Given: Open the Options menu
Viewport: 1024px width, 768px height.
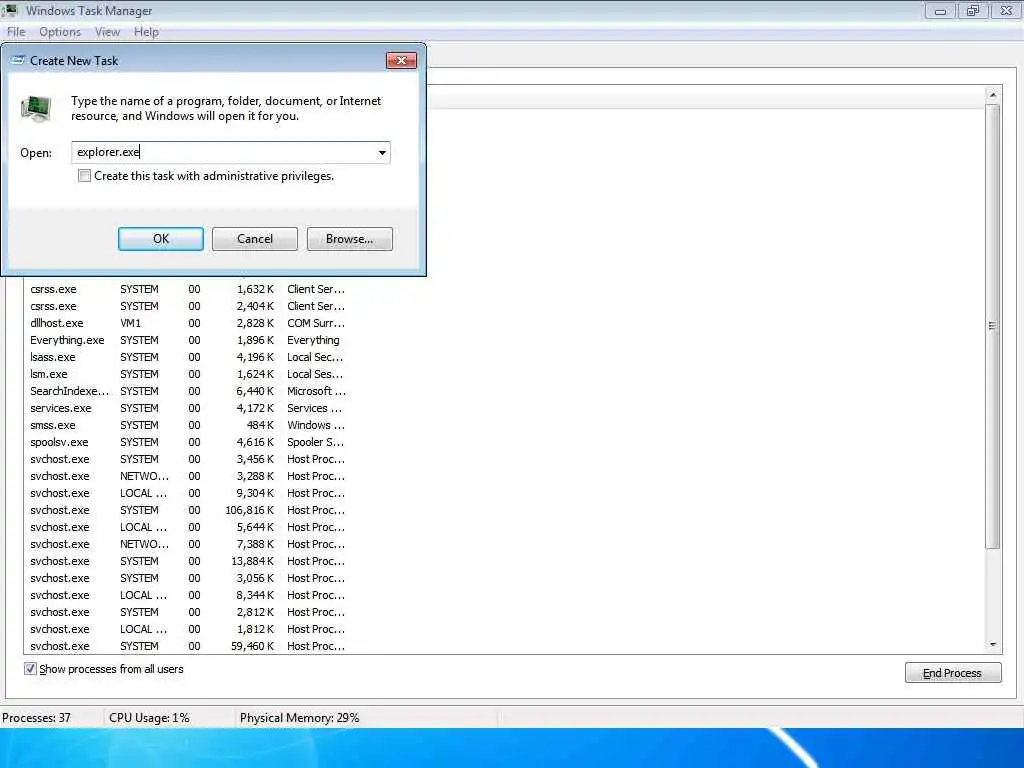Looking at the screenshot, I should click(59, 32).
